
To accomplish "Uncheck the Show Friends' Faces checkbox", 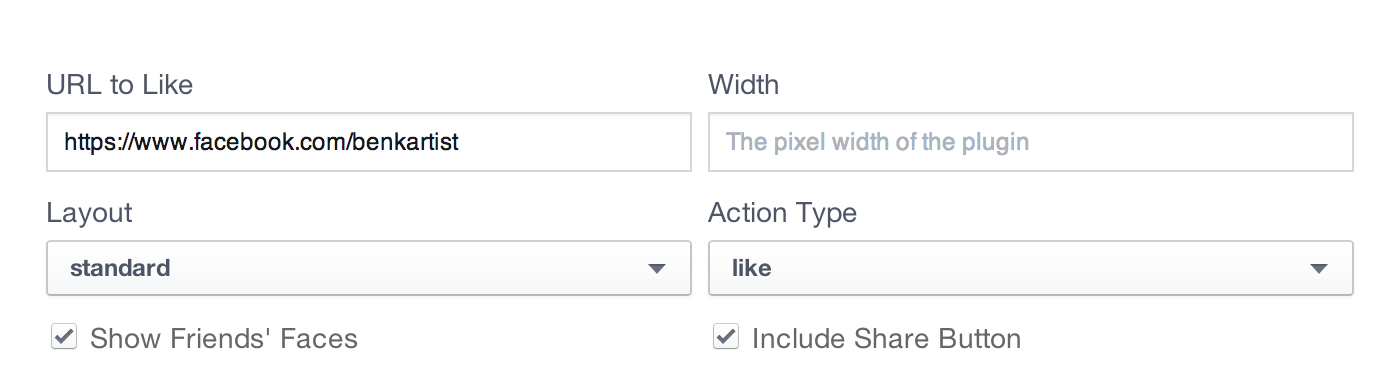I will coord(64,337).
